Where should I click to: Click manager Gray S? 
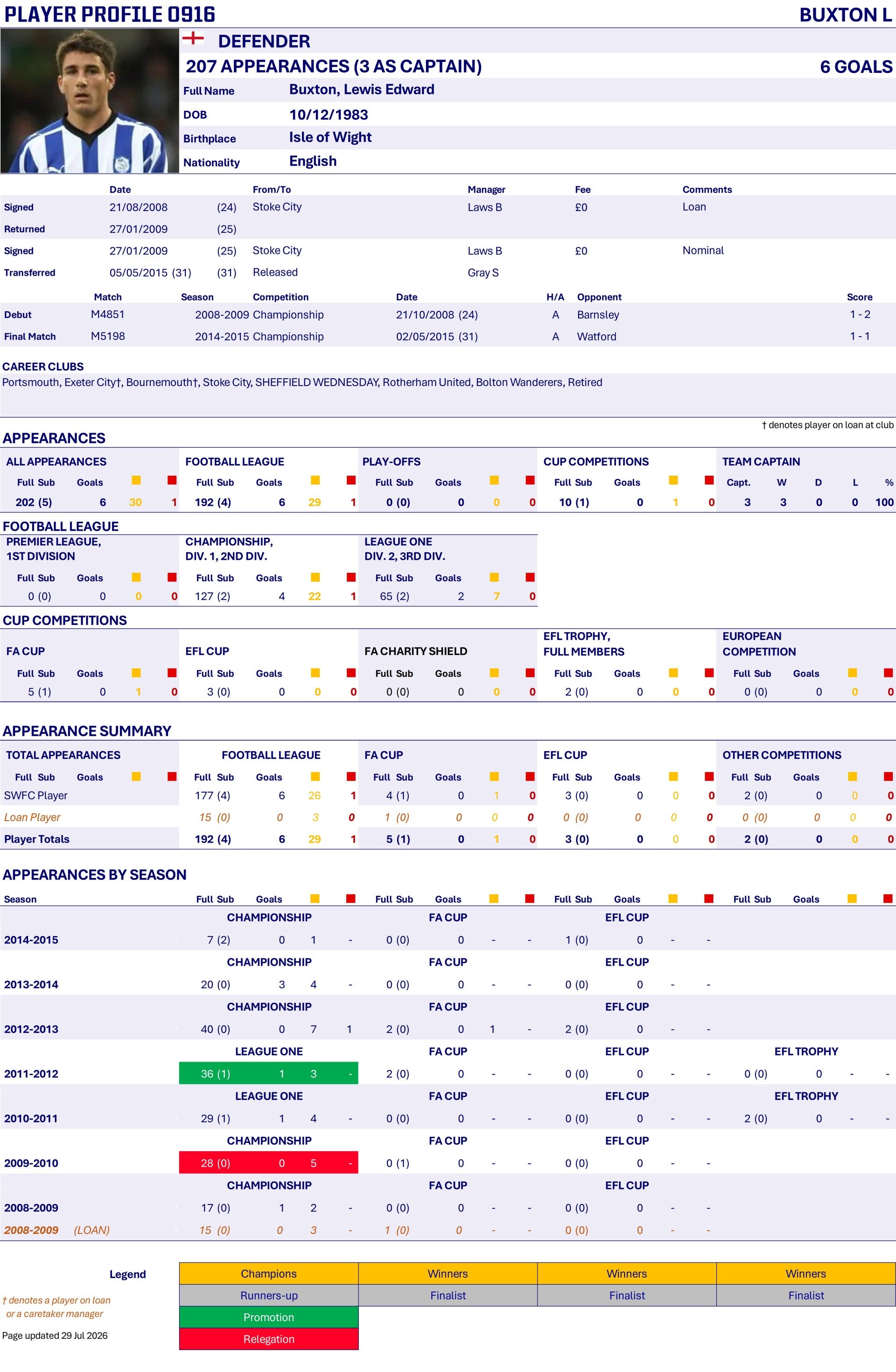483,273
